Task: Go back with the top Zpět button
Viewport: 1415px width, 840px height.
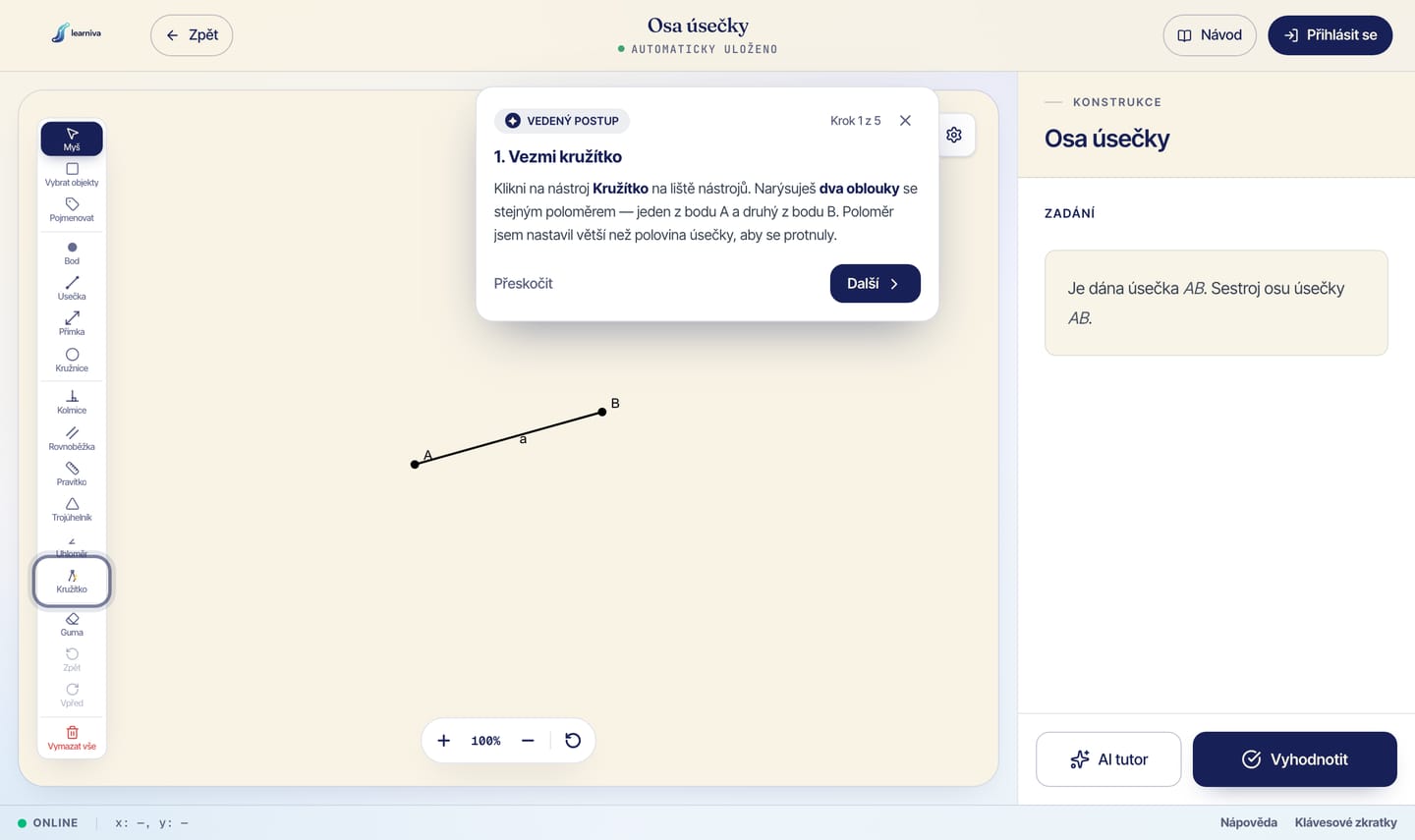Action: (x=192, y=35)
